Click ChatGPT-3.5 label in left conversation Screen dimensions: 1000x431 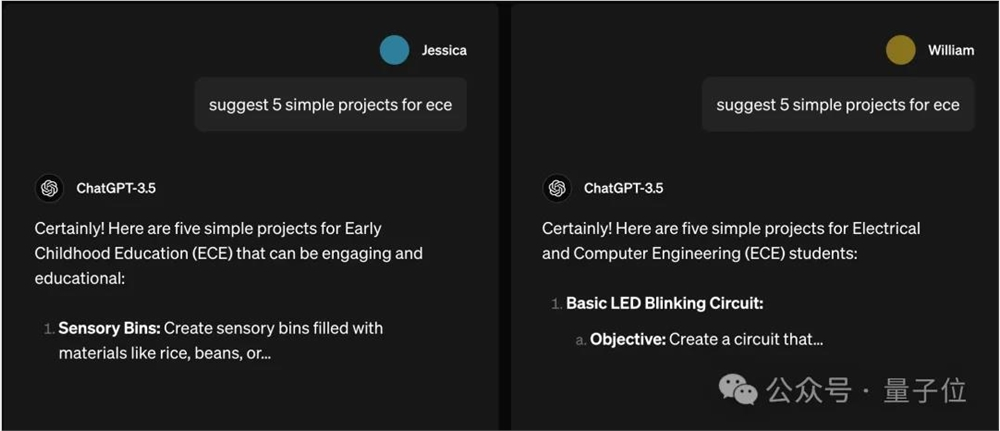[x=116, y=188]
